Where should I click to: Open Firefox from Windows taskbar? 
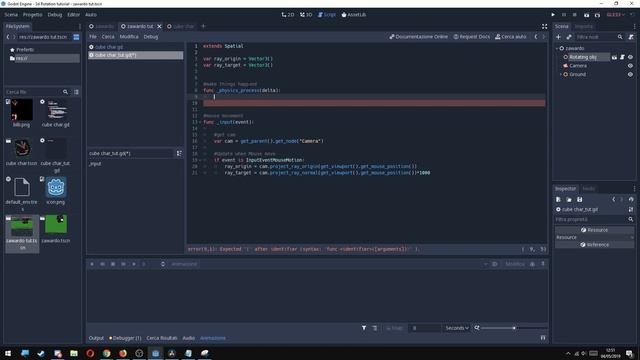pos(123,353)
